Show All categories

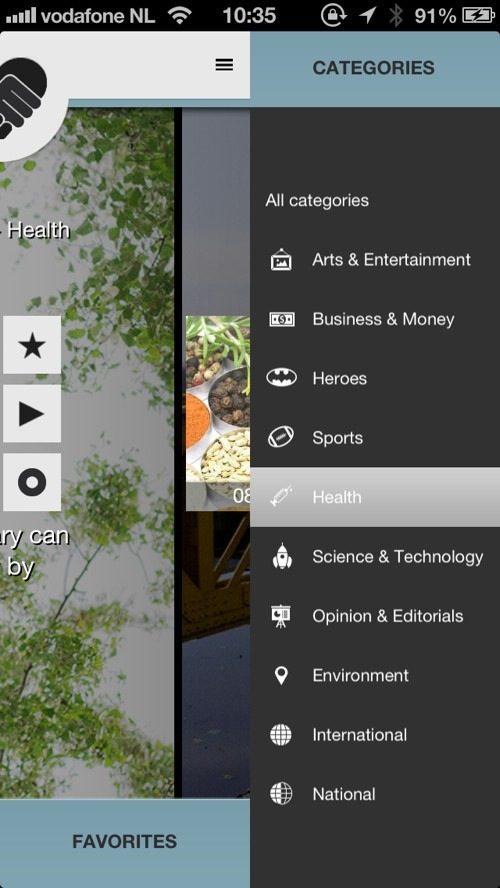pyautogui.click(x=317, y=200)
